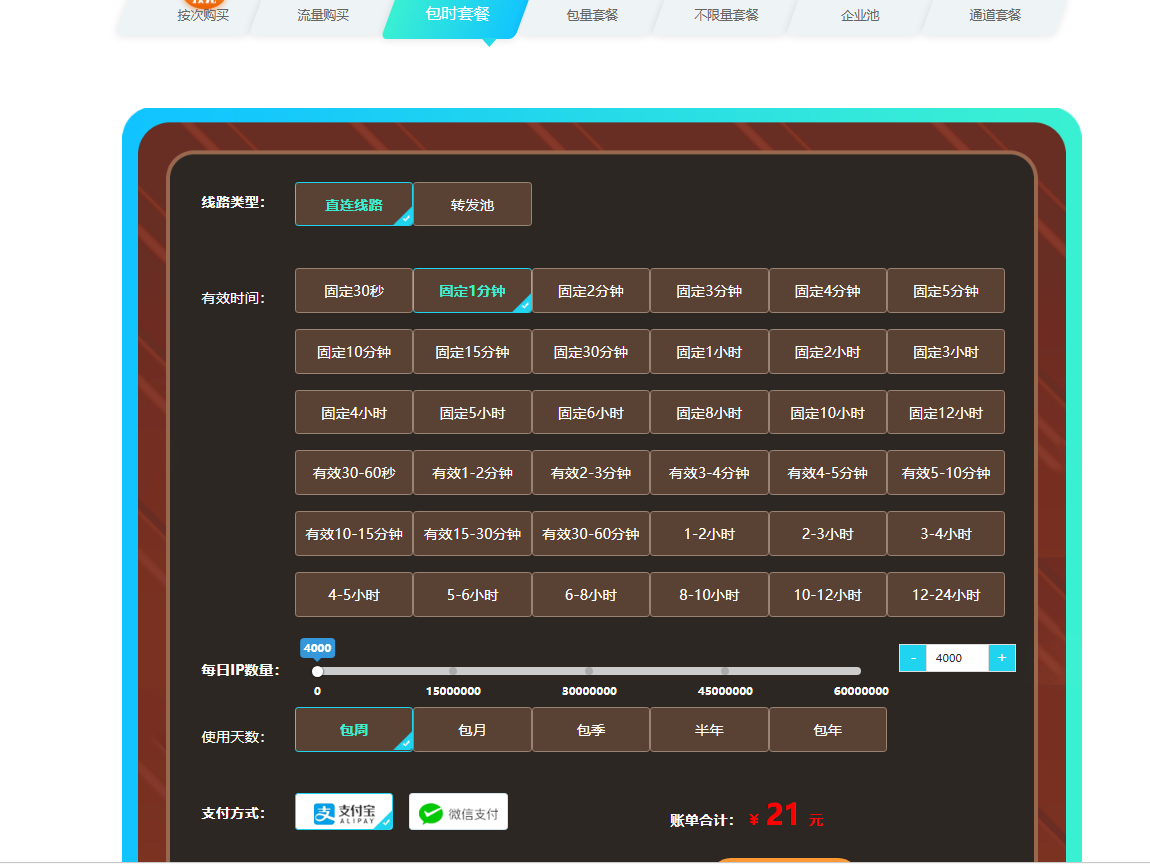
Task: Select 包年 usage period
Action: (x=828, y=730)
